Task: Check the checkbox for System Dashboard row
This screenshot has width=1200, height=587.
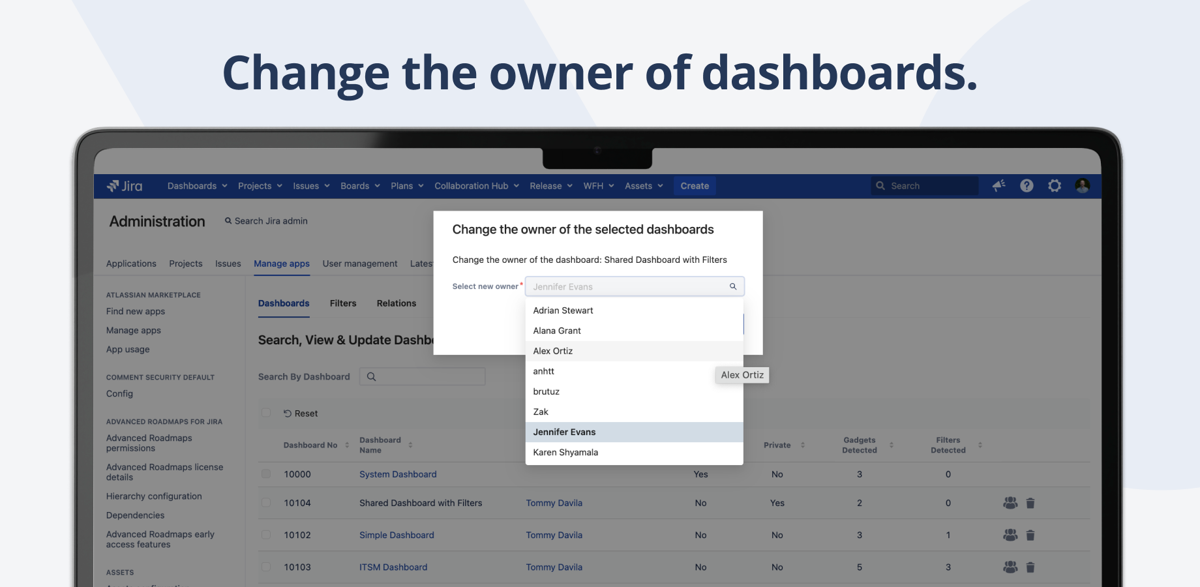Action: 265,474
